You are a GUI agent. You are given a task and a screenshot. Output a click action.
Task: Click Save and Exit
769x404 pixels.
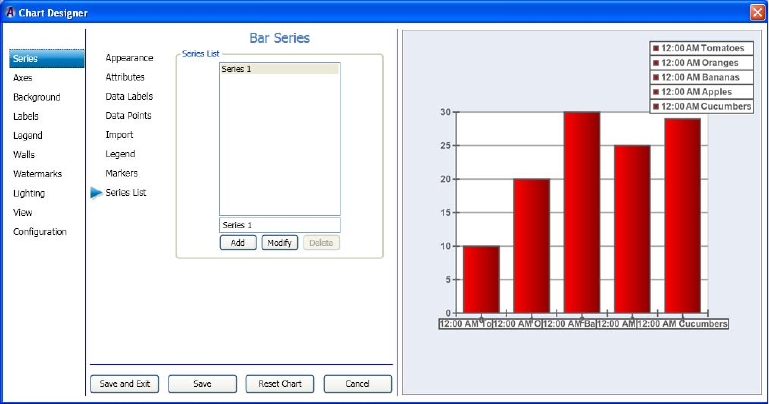125,384
